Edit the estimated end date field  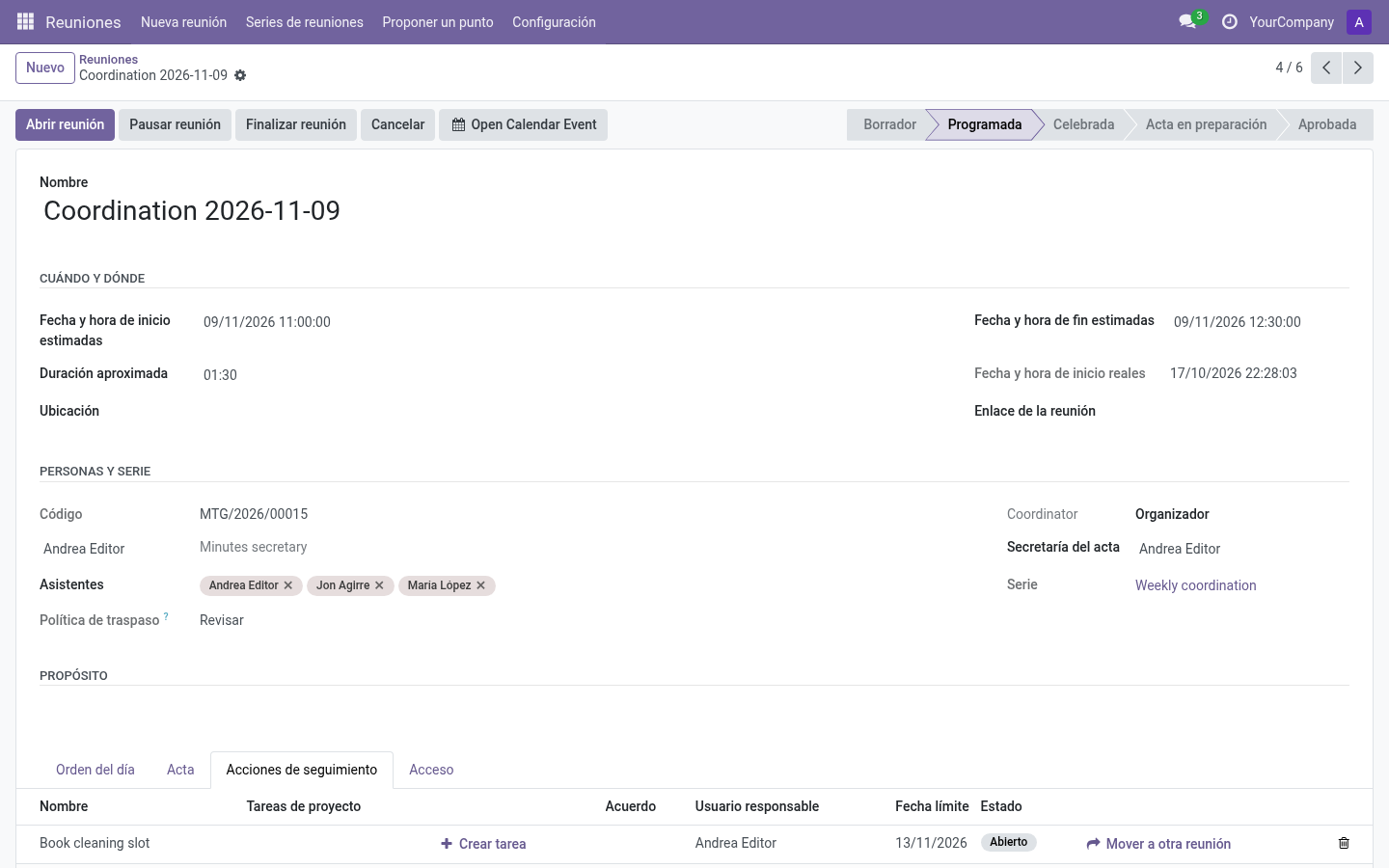[1259, 322]
